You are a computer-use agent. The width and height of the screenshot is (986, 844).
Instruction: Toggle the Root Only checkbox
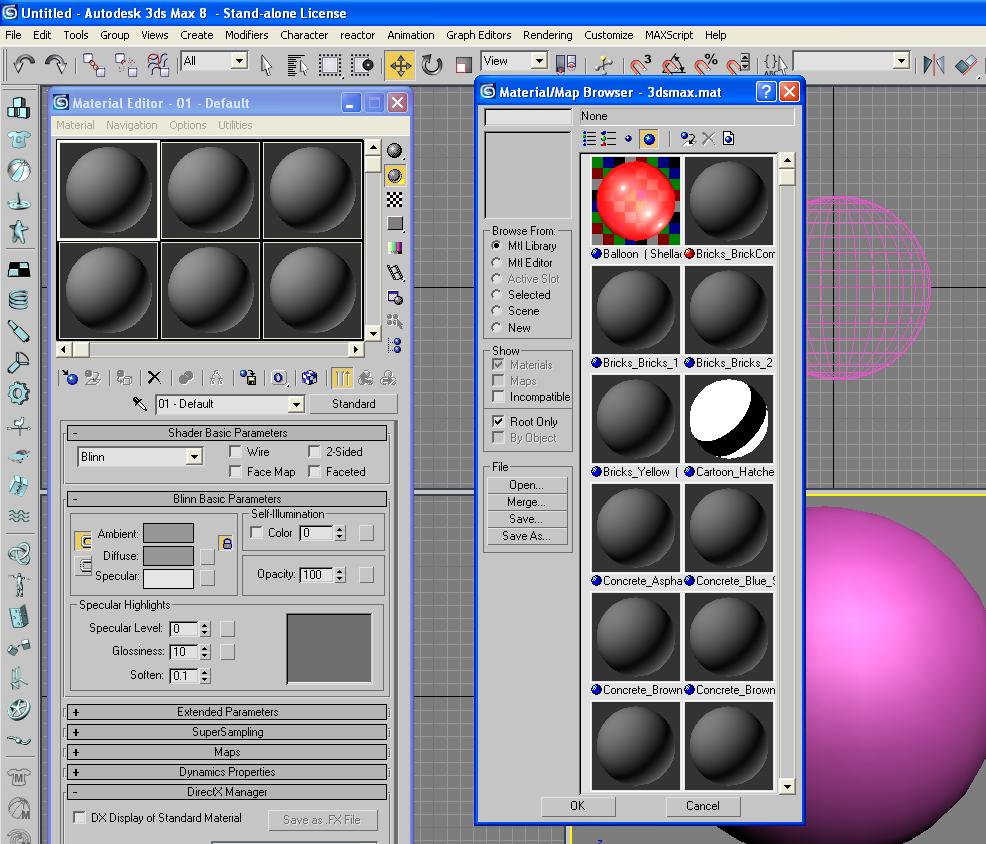pyautogui.click(x=498, y=421)
